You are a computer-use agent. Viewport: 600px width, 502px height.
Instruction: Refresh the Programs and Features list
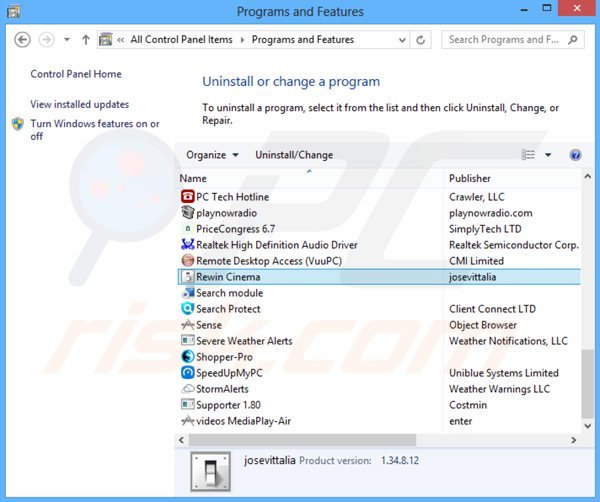(x=421, y=40)
